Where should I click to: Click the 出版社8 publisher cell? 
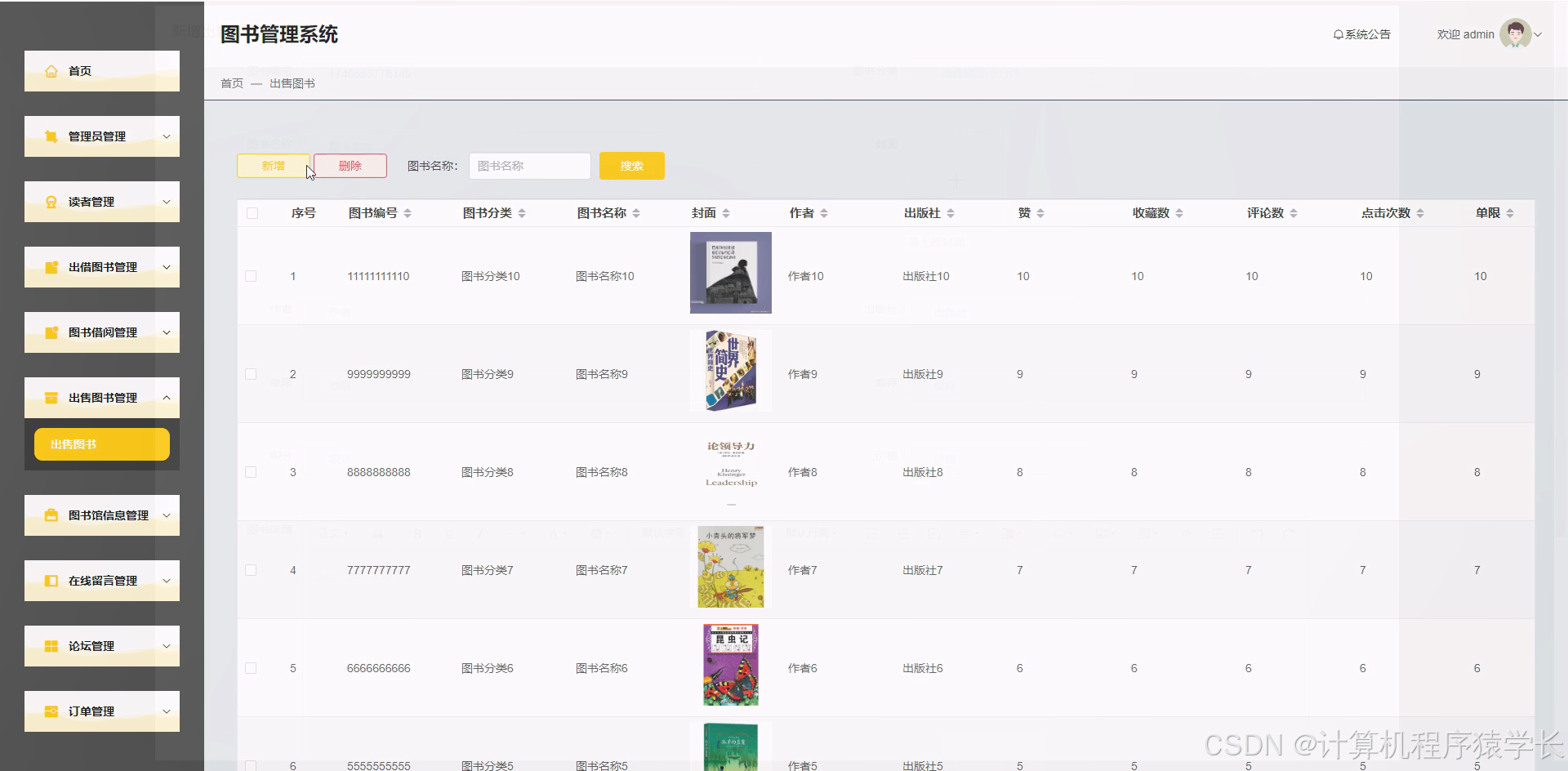pos(923,472)
